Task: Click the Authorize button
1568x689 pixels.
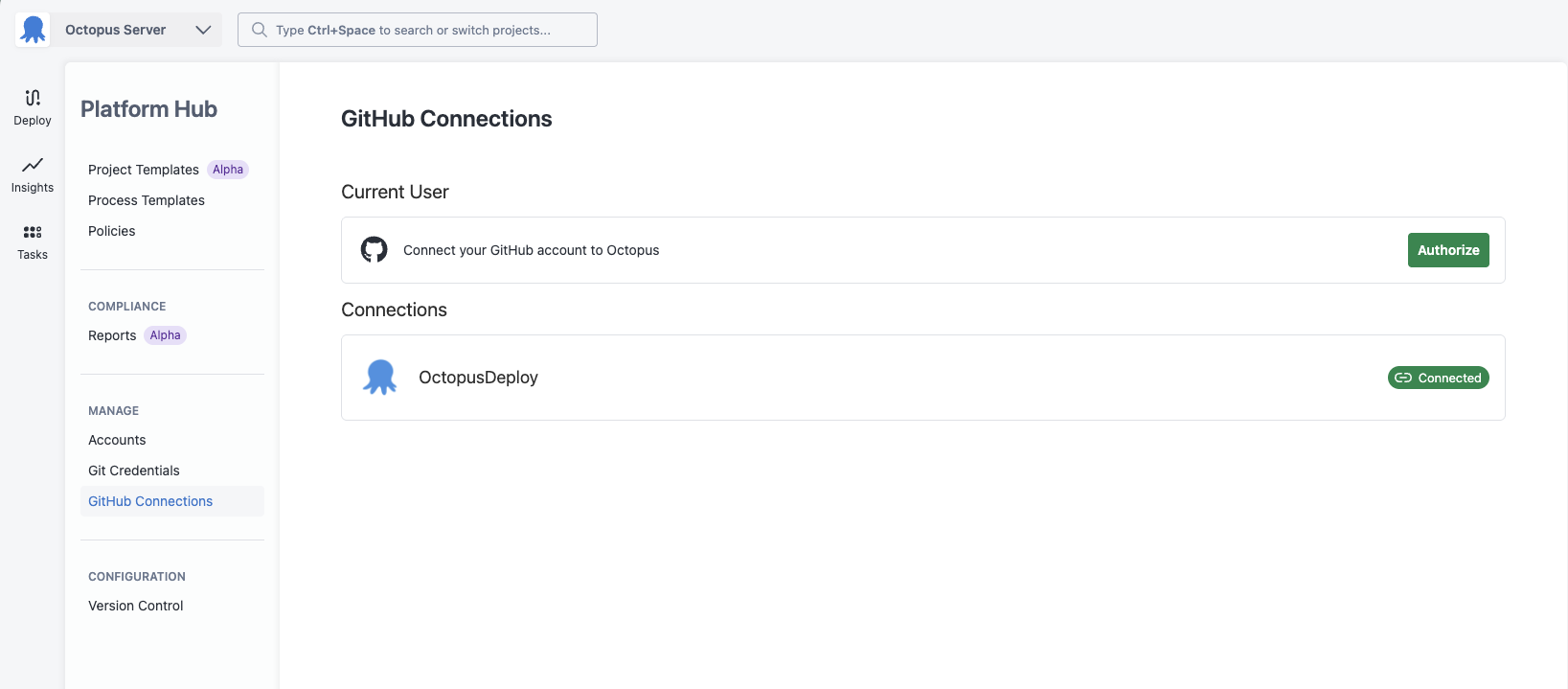Action: click(1448, 250)
